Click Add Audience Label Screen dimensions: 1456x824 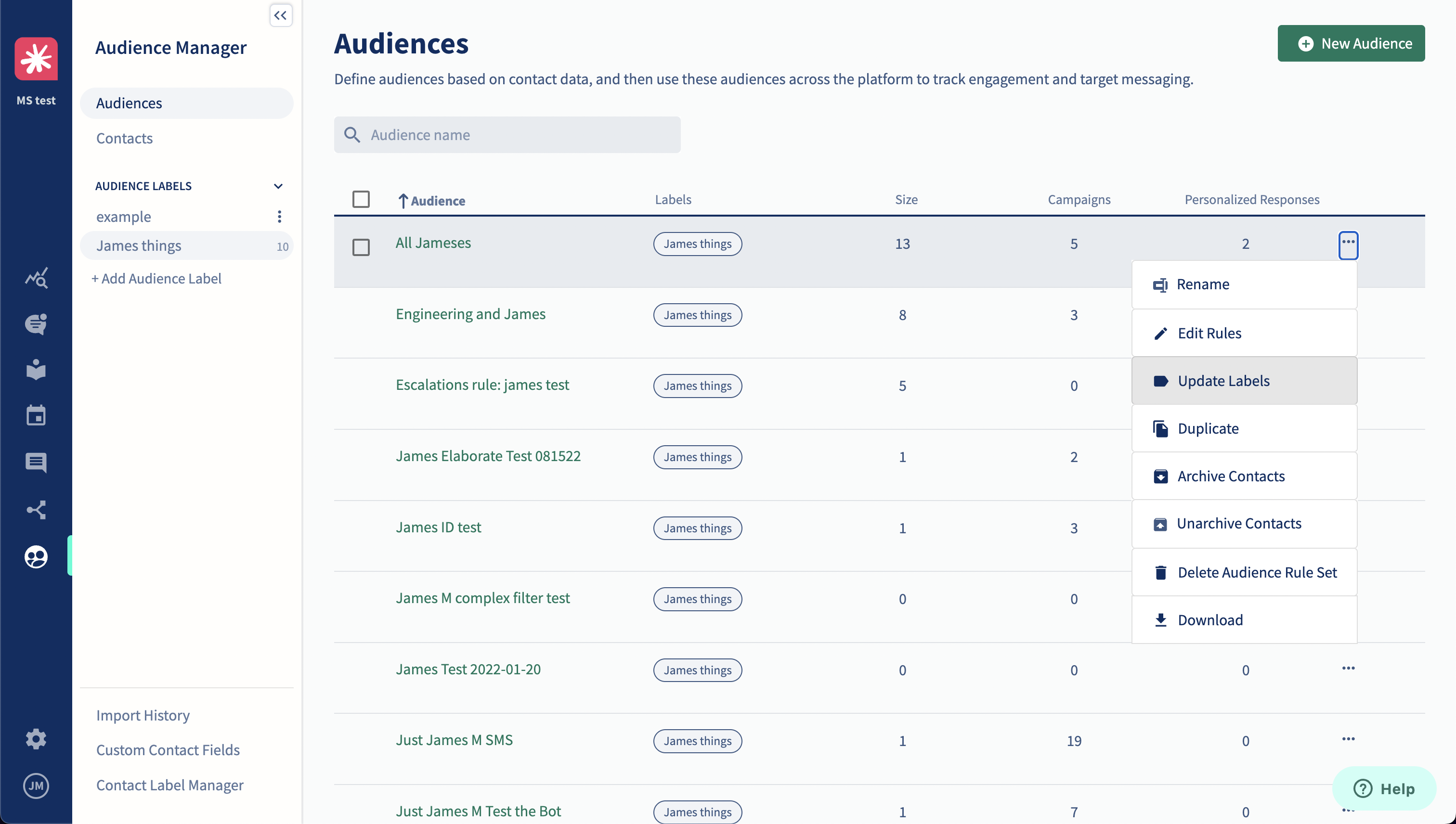[156, 279]
